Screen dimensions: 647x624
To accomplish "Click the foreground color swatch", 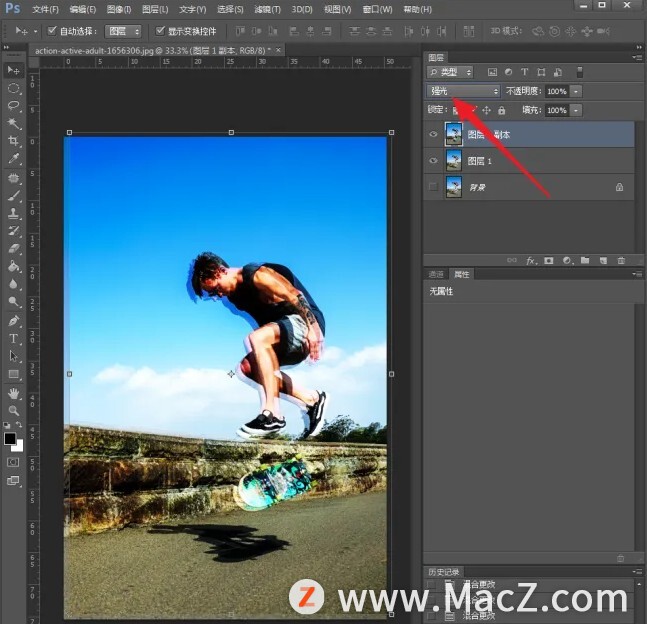I will point(10,439).
